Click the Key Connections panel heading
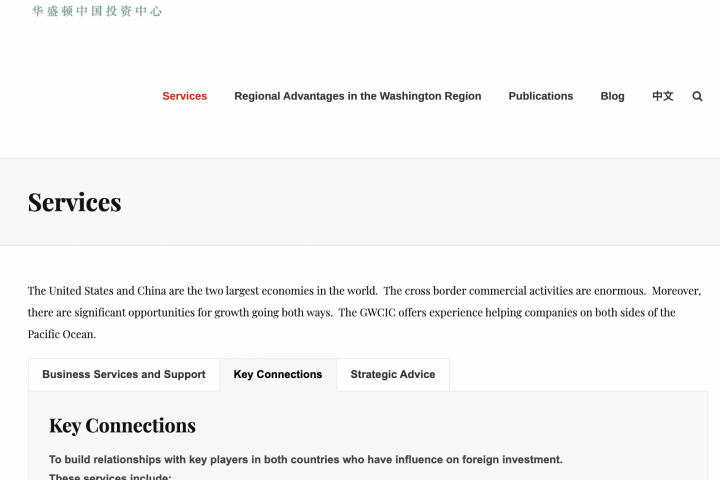Screen dimensions: 720x480 (122, 425)
